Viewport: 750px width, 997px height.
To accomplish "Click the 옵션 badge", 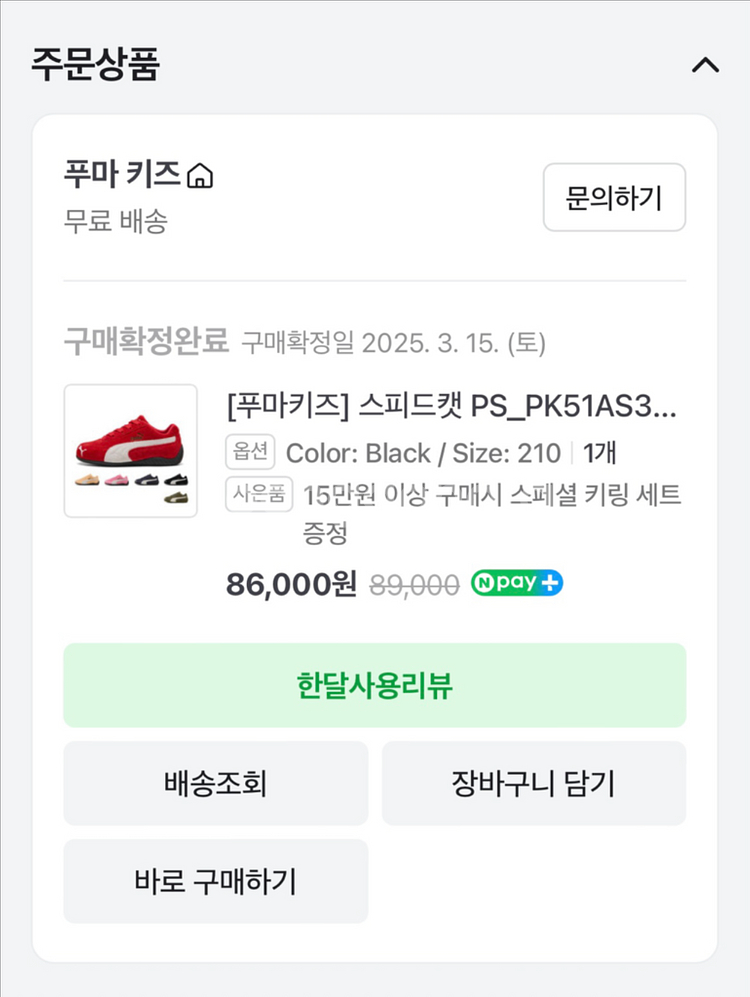I will 250,453.
